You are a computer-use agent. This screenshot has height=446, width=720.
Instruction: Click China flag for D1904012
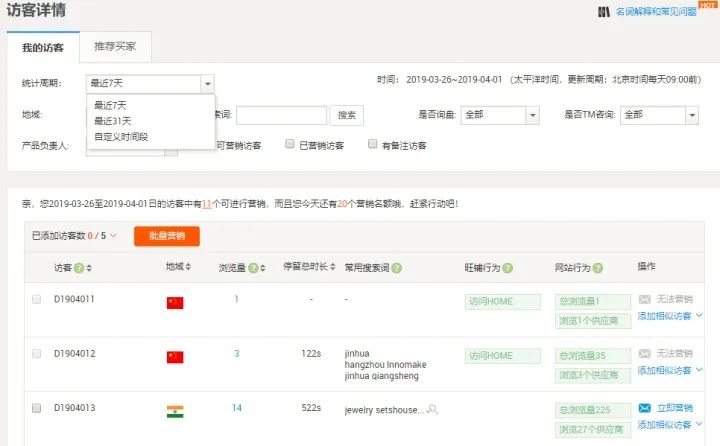175,357
